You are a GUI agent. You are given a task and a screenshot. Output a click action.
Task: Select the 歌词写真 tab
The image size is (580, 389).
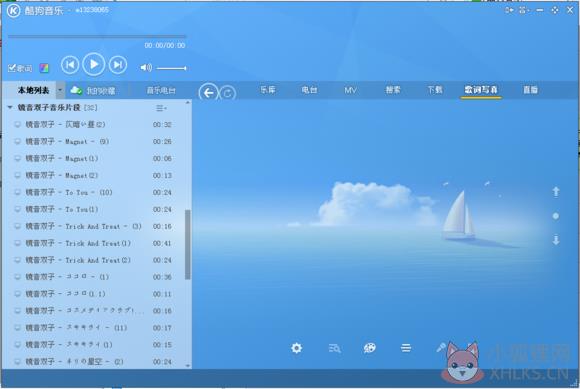pos(481,90)
